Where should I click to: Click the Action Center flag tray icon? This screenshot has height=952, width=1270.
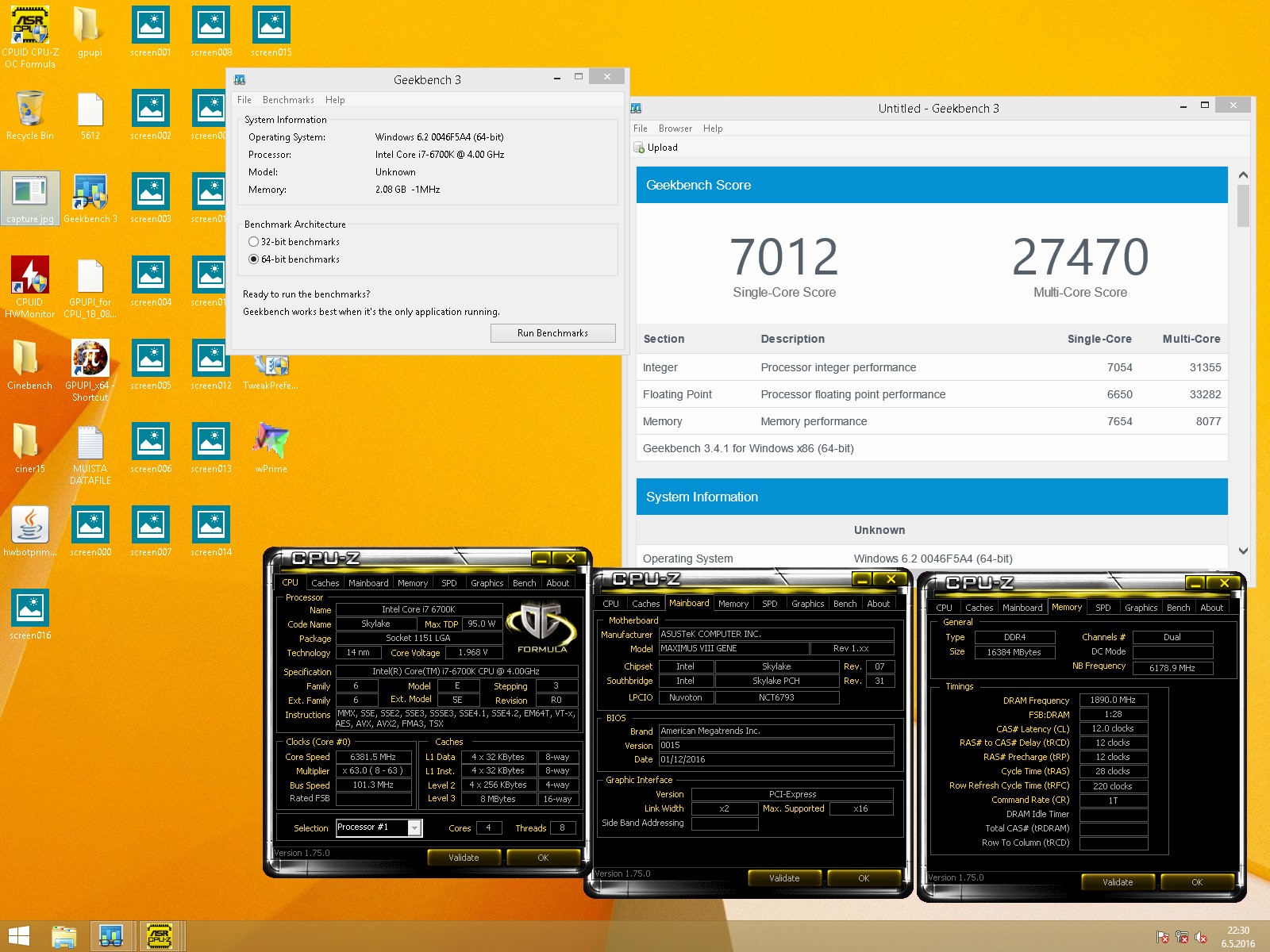[1163, 937]
